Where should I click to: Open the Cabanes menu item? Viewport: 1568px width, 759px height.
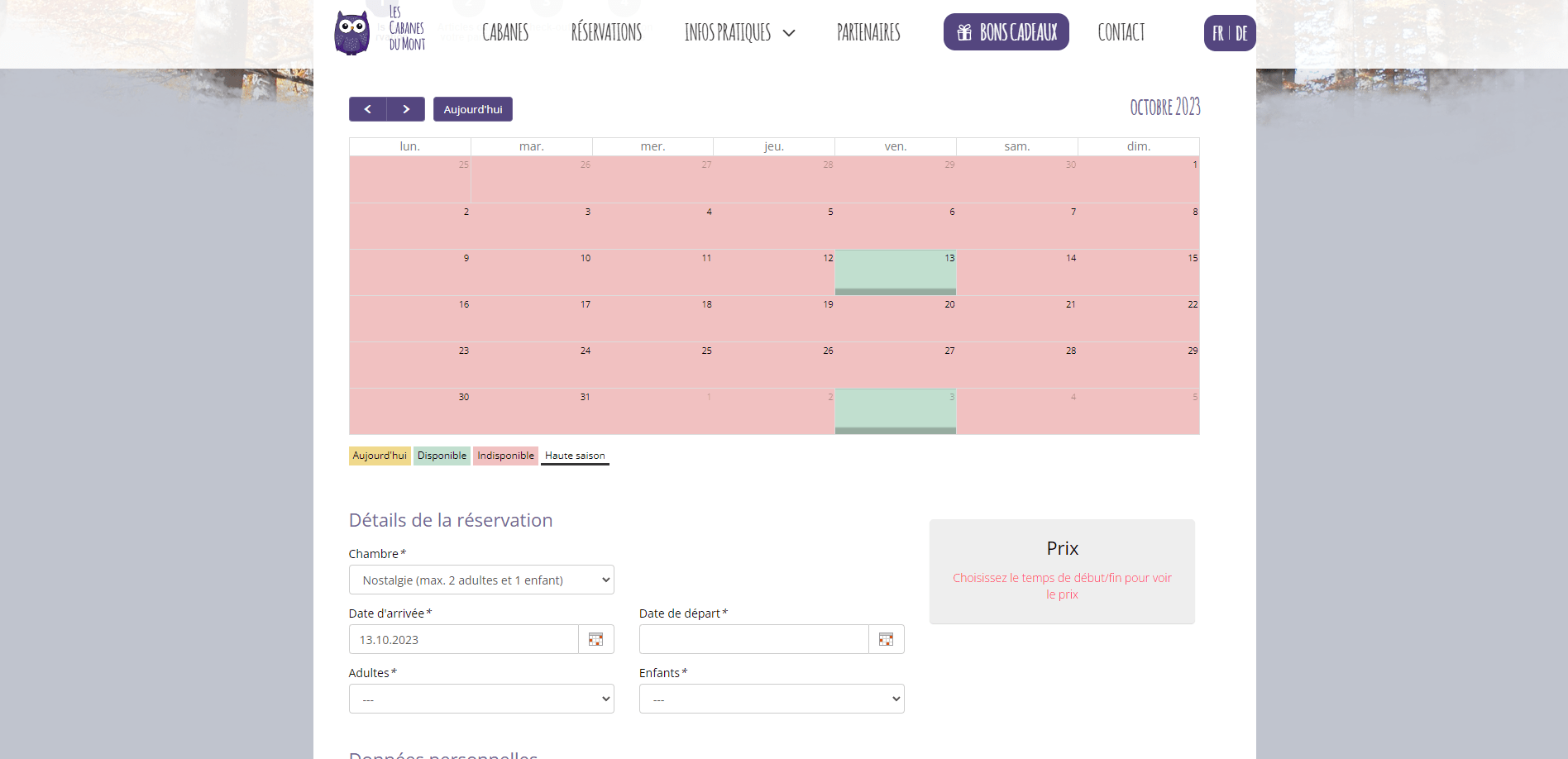(x=505, y=33)
